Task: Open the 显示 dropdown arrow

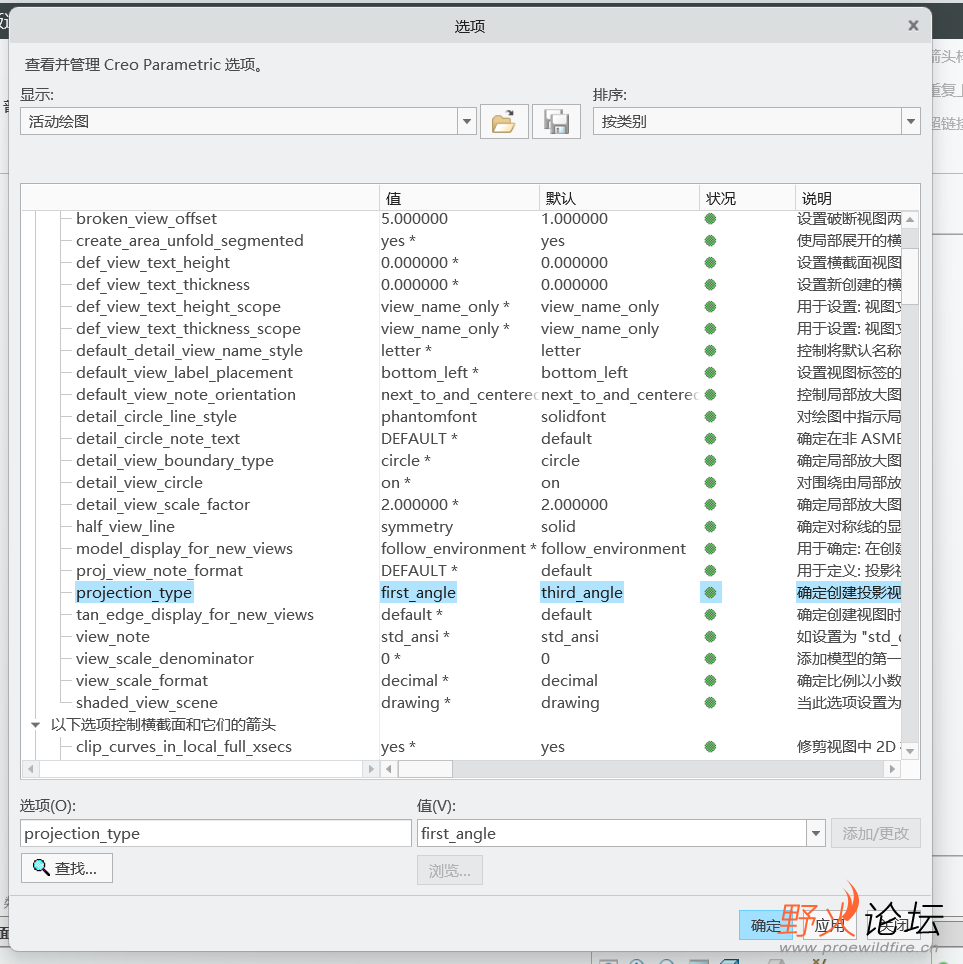Action: coord(467,122)
